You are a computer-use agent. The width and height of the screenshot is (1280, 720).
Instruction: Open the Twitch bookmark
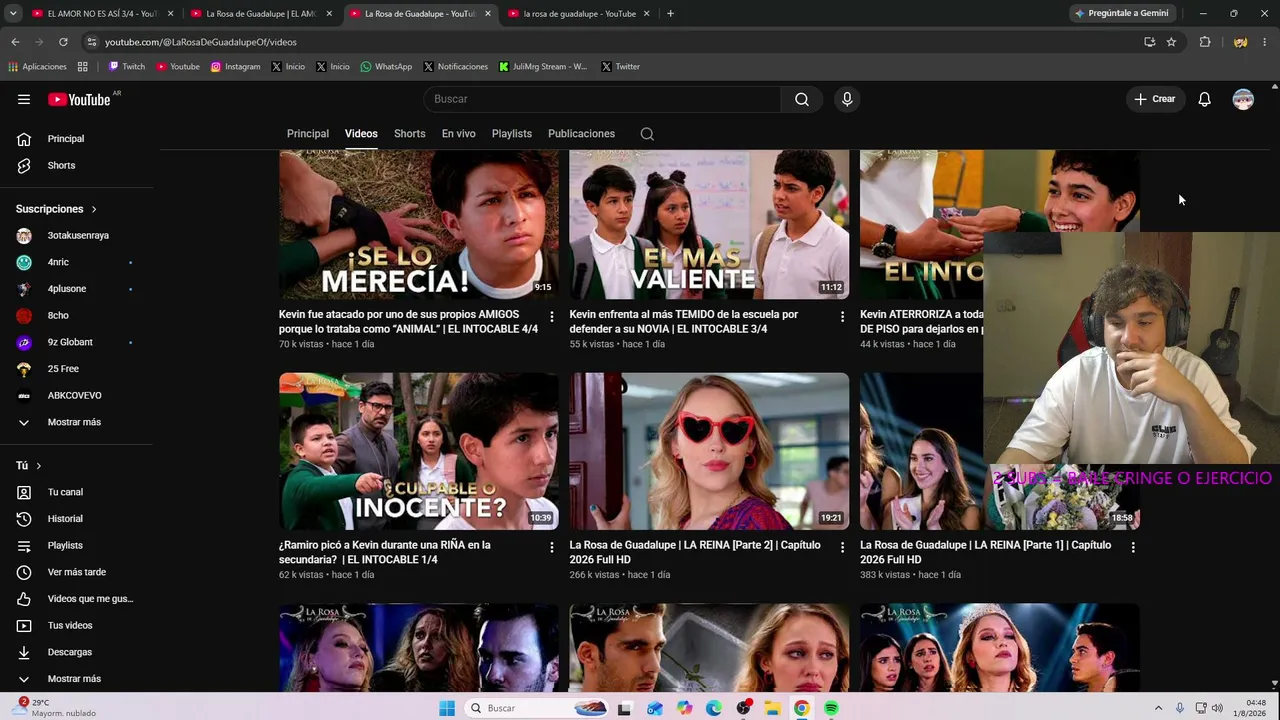pyautogui.click(x=127, y=67)
